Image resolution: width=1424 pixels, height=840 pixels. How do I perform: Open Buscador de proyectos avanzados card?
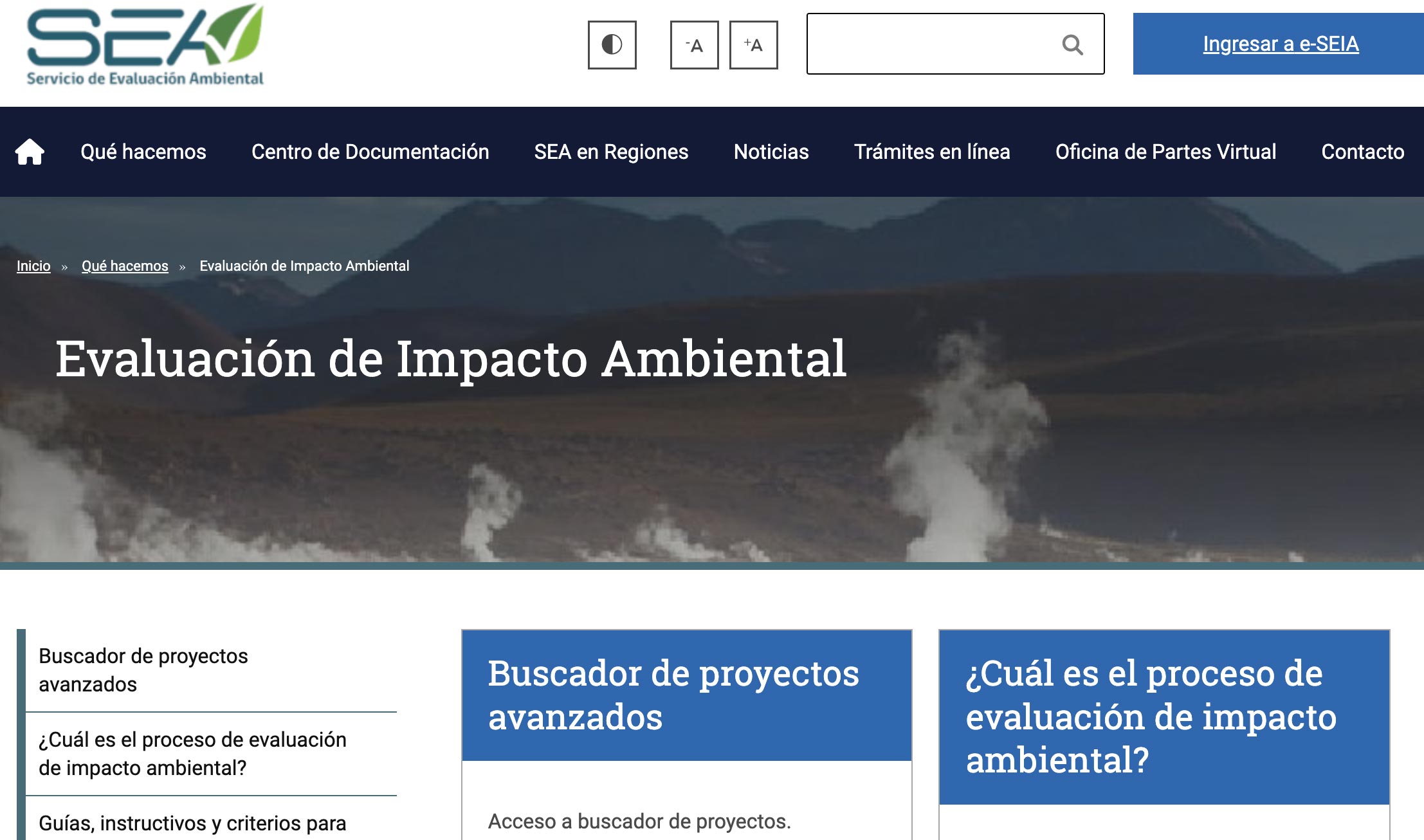coord(686,695)
